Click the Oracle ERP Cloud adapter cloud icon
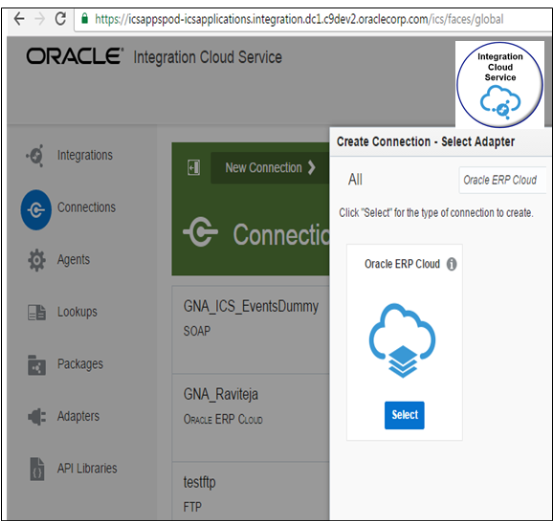554x522 pixels. click(x=402, y=340)
